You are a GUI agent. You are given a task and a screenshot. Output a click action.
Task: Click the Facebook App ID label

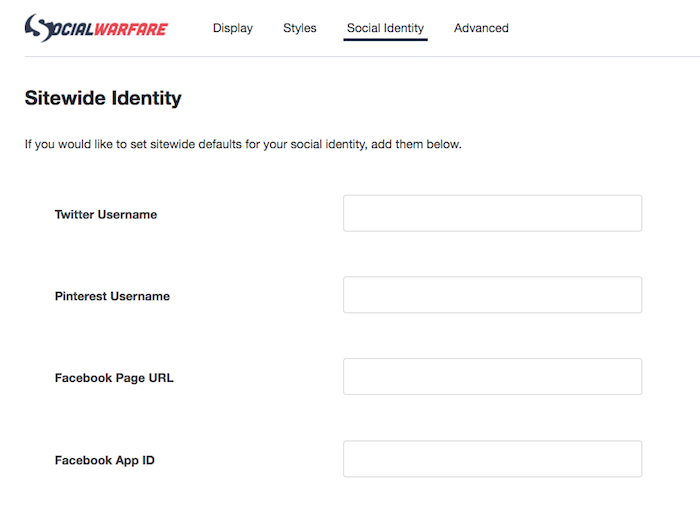click(104, 460)
